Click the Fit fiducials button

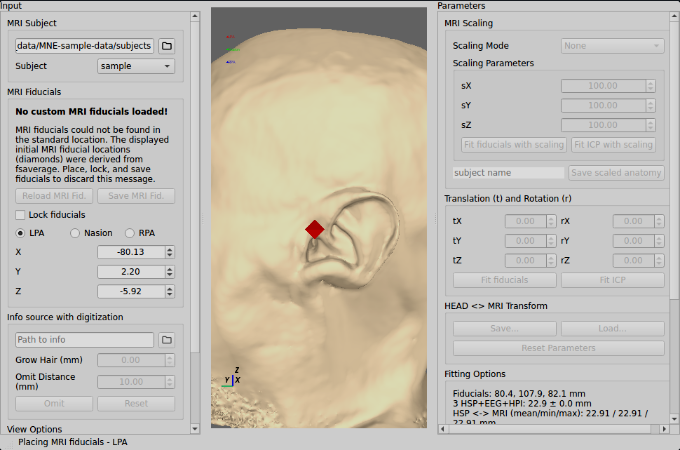(505, 280)
